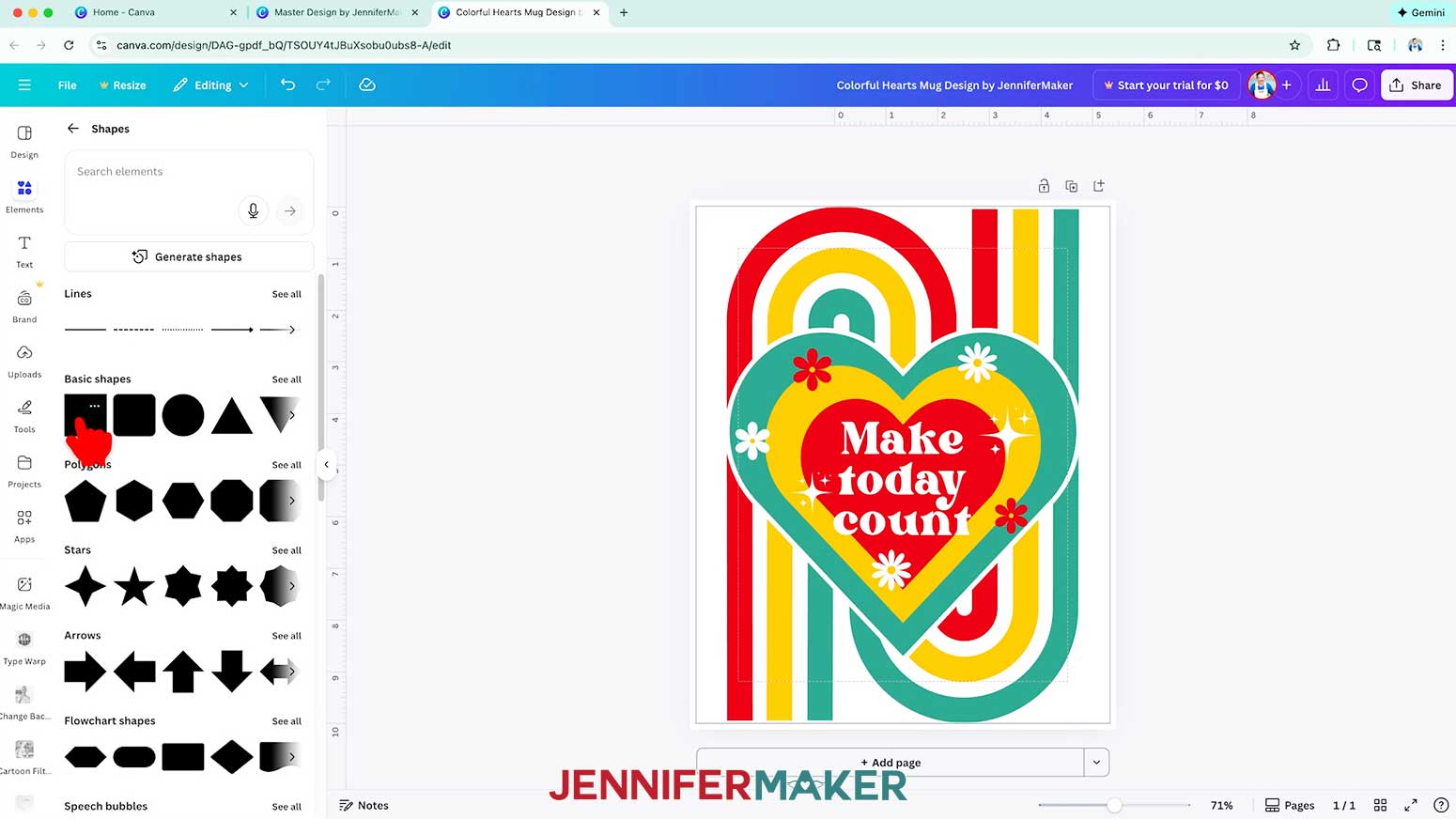Image resolution: width=1456 pixels, height=819 pixels.
Task: See all Polygons
Action: [287, 465]
